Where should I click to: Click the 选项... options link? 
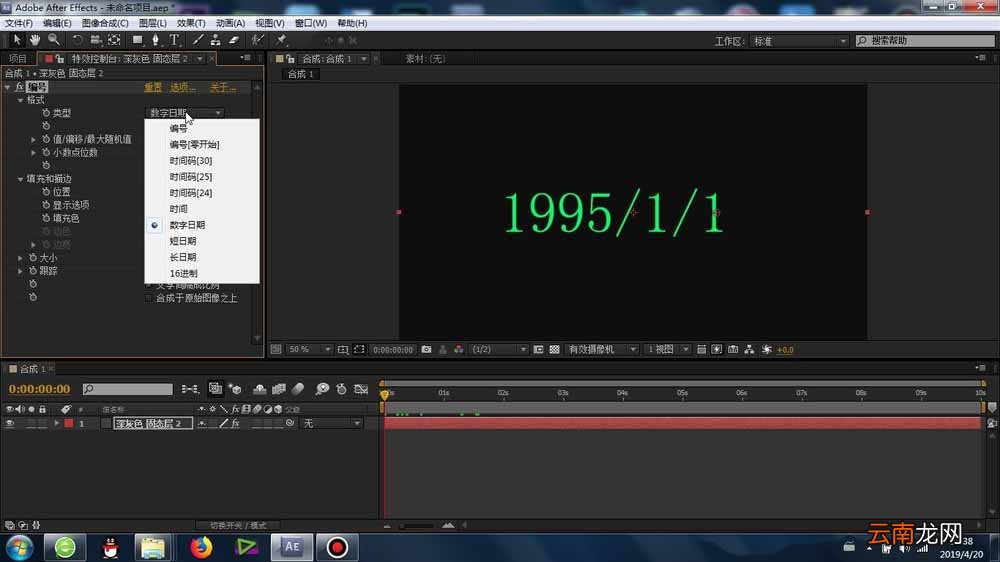click(x=183, y=87)
